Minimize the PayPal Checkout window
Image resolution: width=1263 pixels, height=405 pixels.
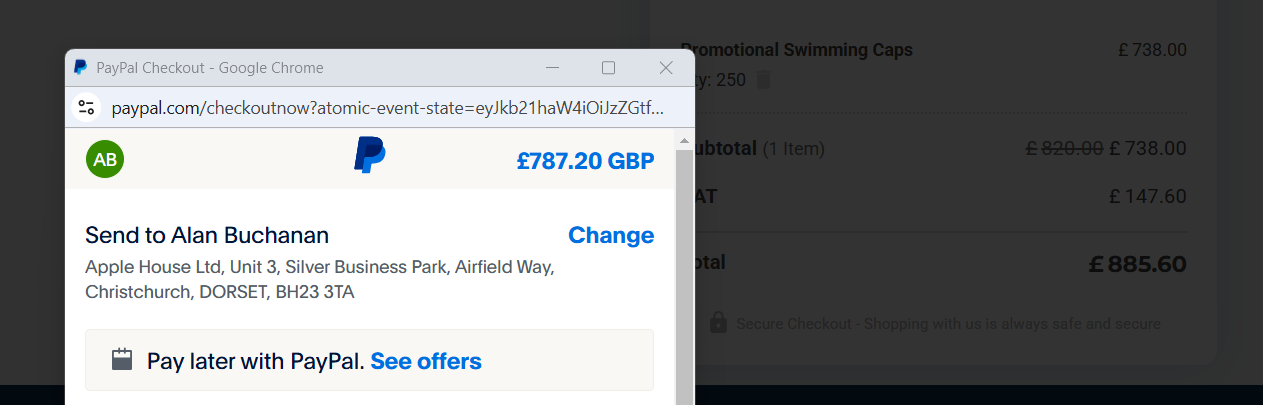pyautogui.click(x=552, y=68)
